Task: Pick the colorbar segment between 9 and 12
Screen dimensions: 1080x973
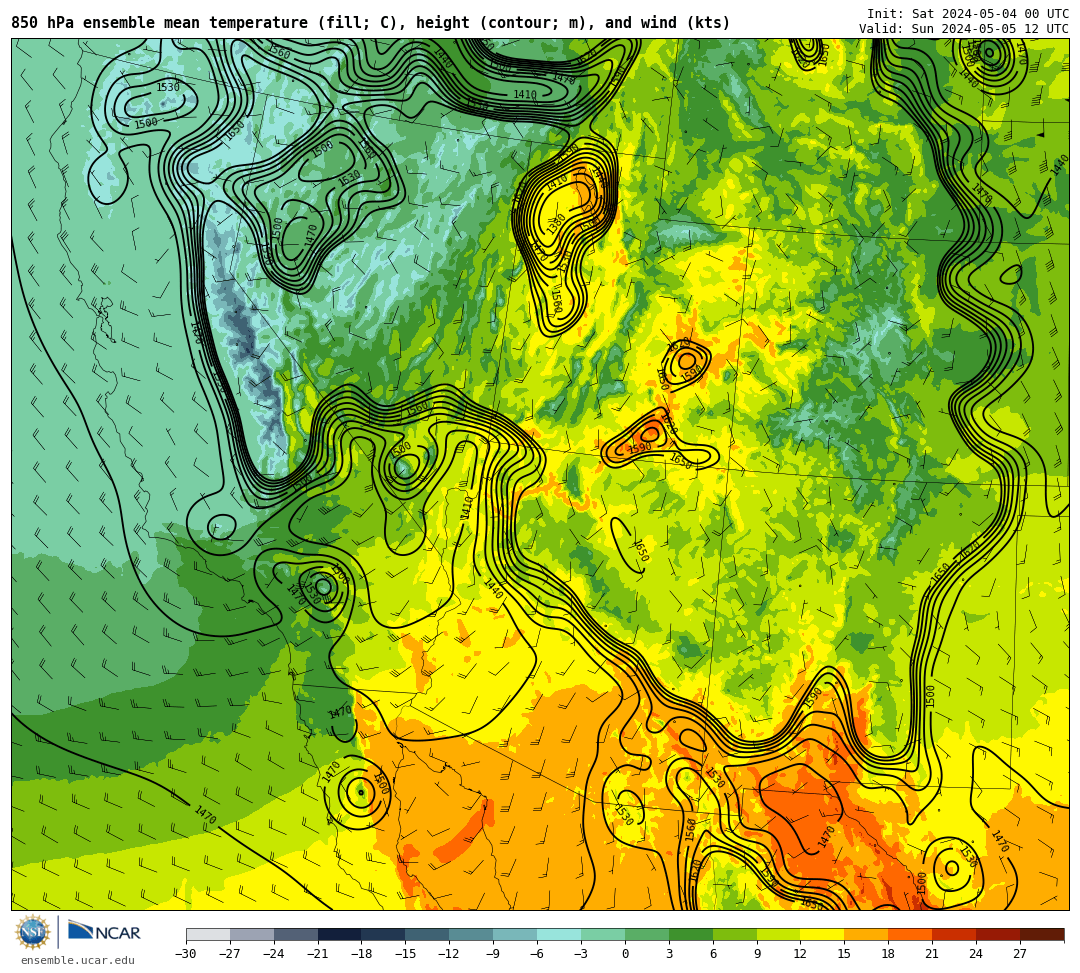Action: point(779,934)
